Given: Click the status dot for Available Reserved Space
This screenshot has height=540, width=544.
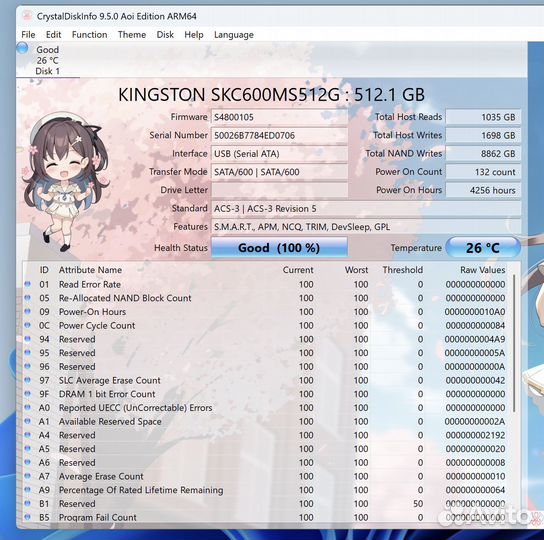Looking at the screenshot, I should (28, 421).
